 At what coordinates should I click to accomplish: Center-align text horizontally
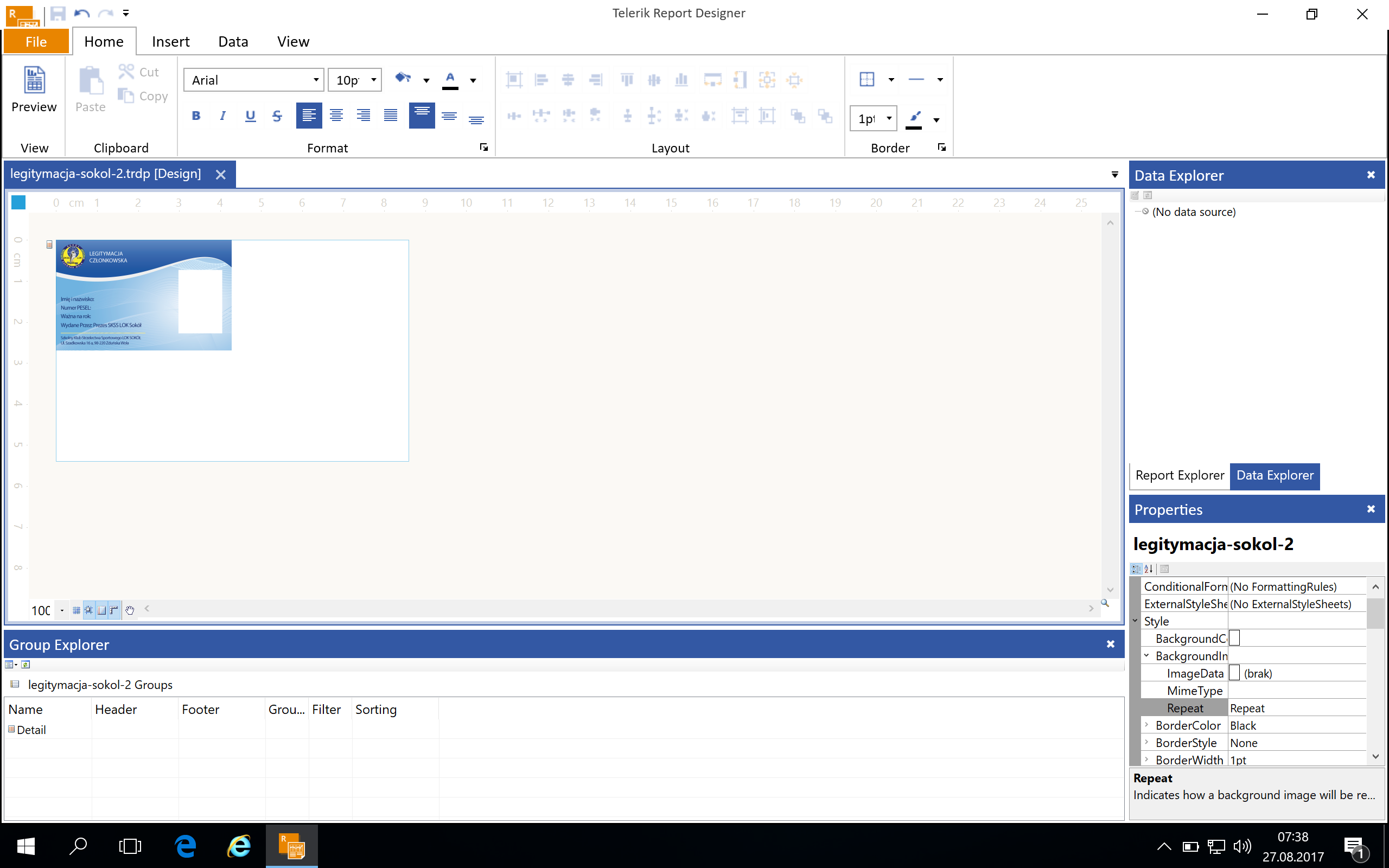(x=336, y=116)
